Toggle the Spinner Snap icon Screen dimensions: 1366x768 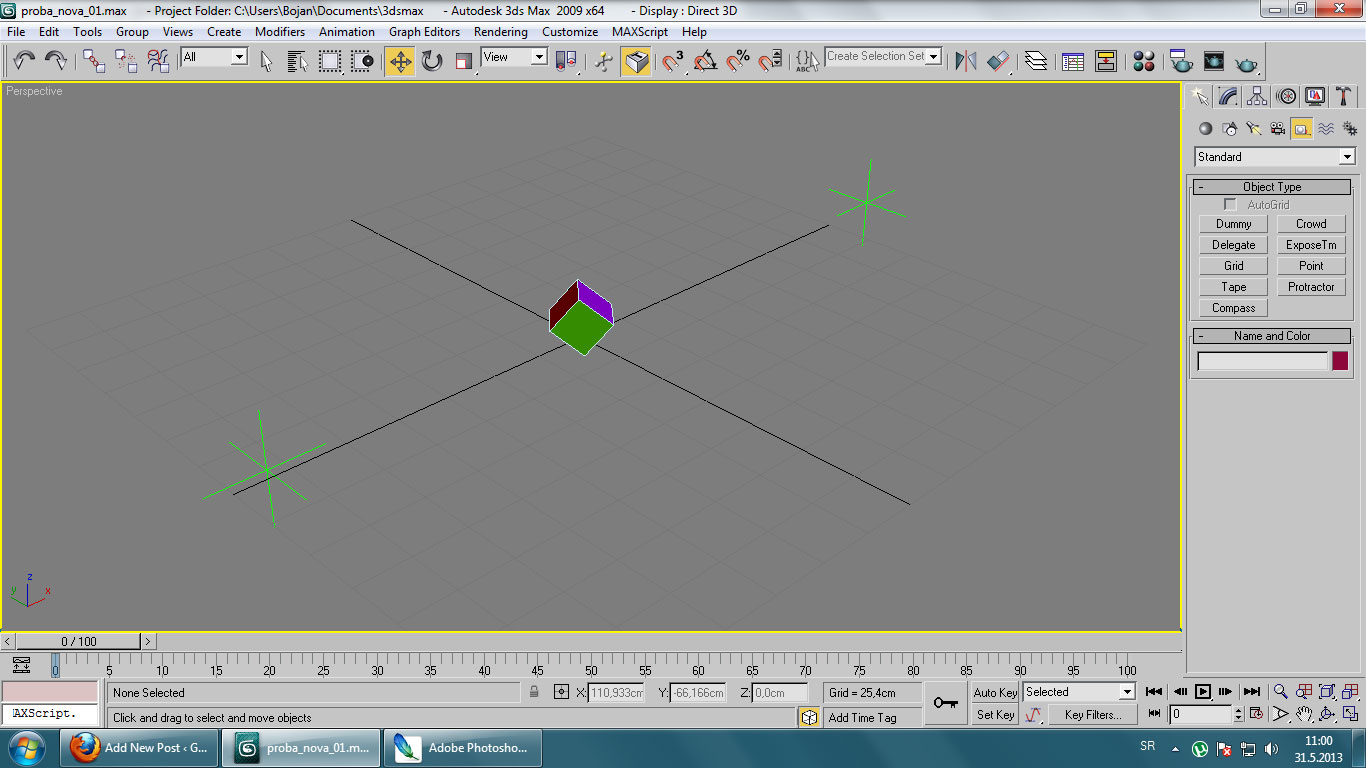point(769,61)
